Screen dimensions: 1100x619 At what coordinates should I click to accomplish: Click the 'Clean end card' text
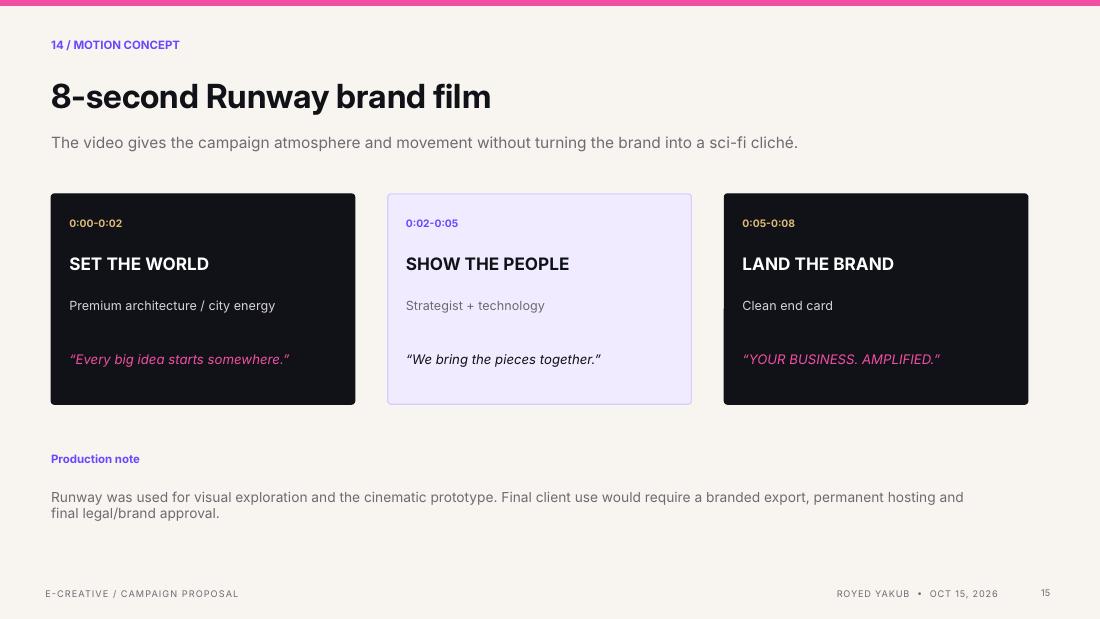(x=787, y=306)
